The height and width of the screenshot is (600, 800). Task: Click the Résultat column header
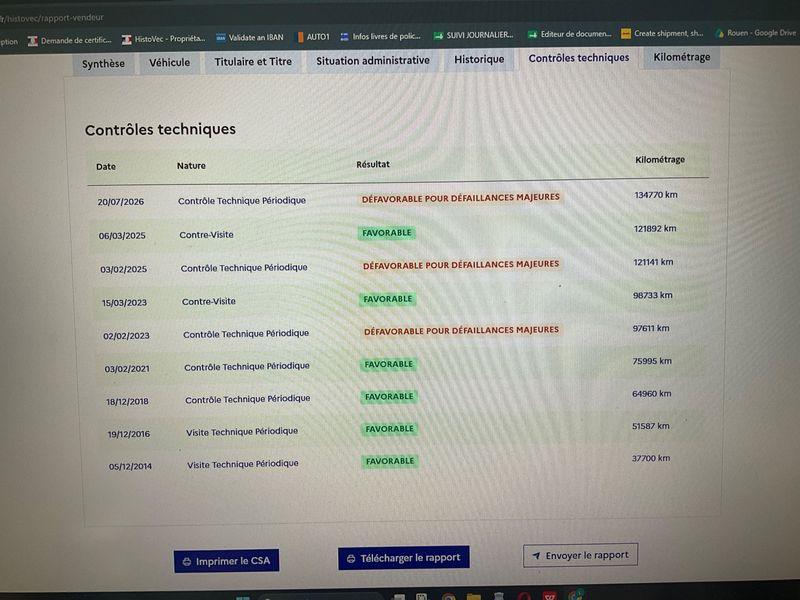[373, 164]
